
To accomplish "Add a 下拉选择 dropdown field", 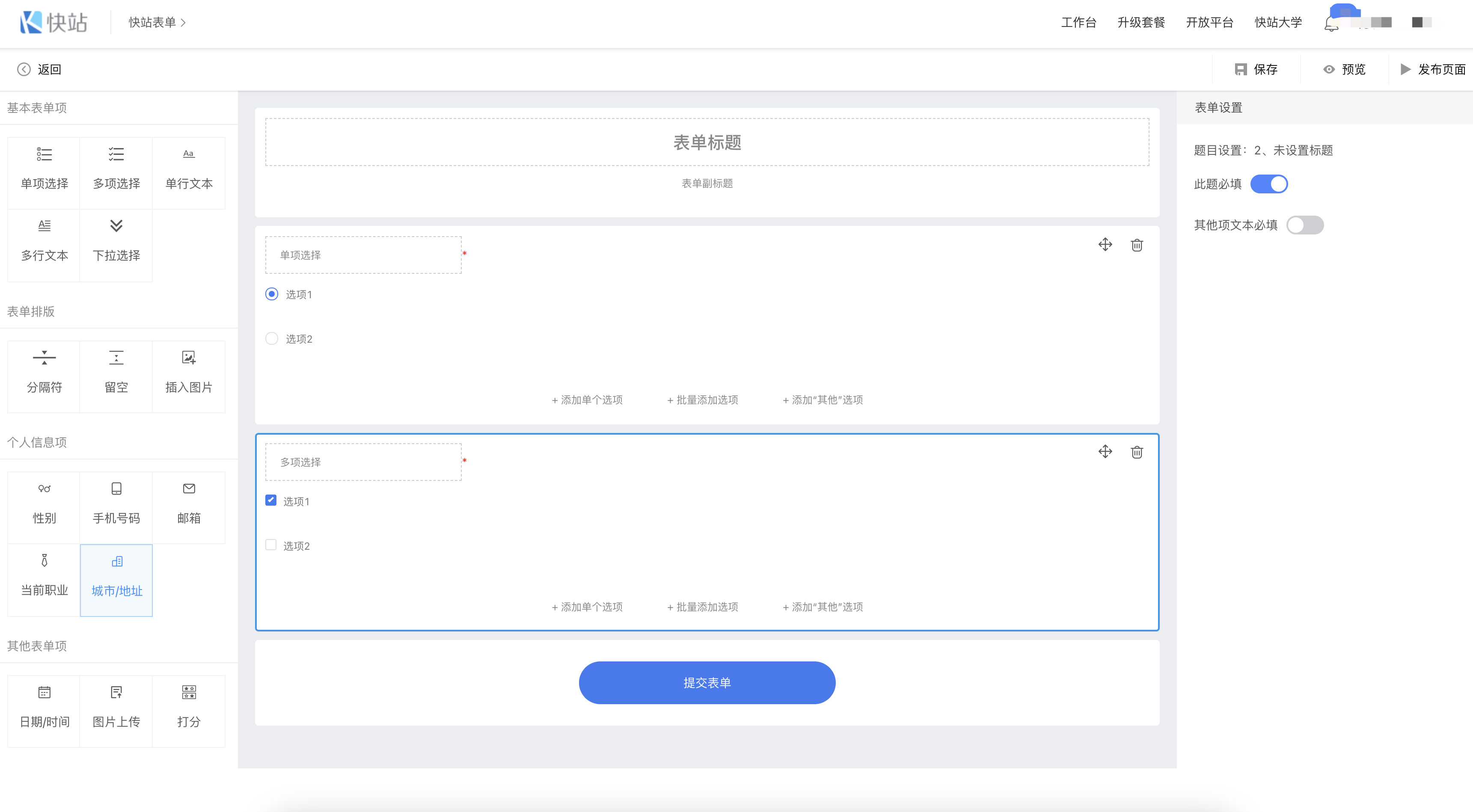I will pyautogui.click(x=116, y=245).
